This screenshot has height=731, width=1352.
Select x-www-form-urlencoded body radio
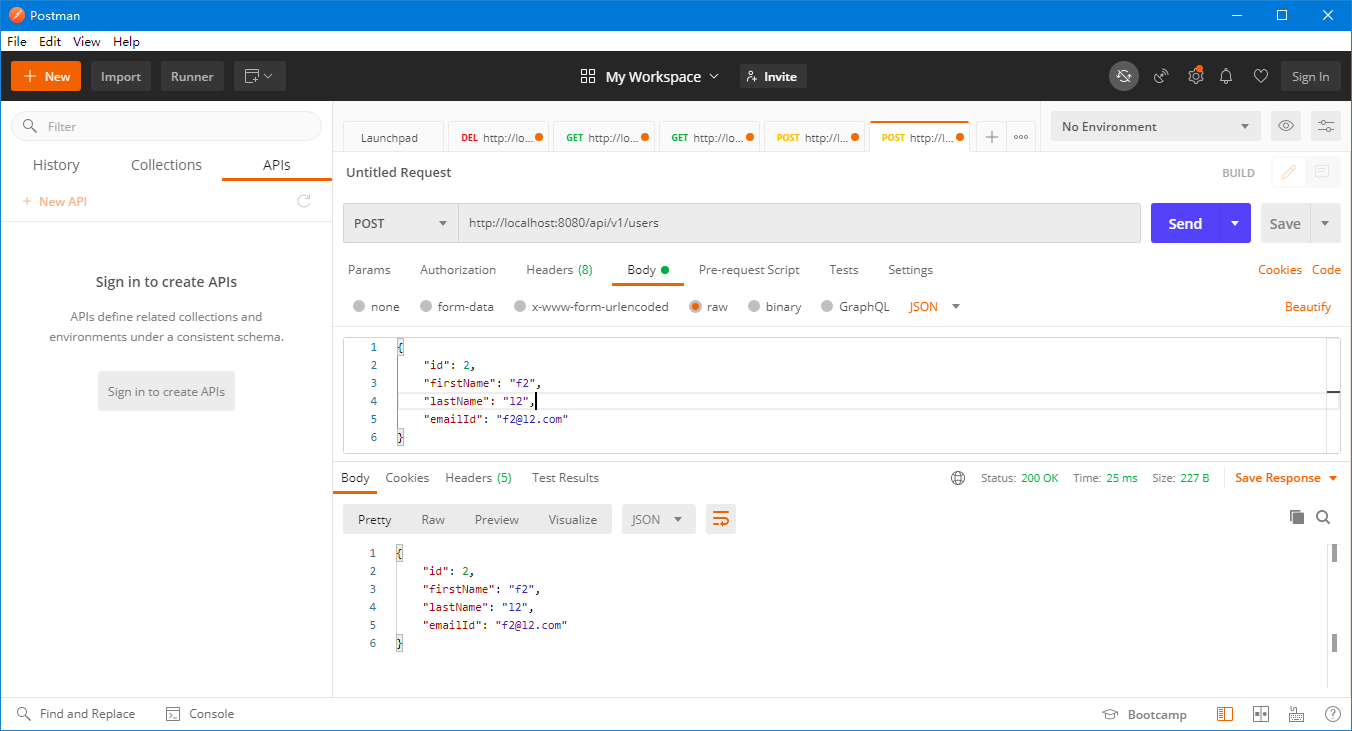[x=520, y=307]
